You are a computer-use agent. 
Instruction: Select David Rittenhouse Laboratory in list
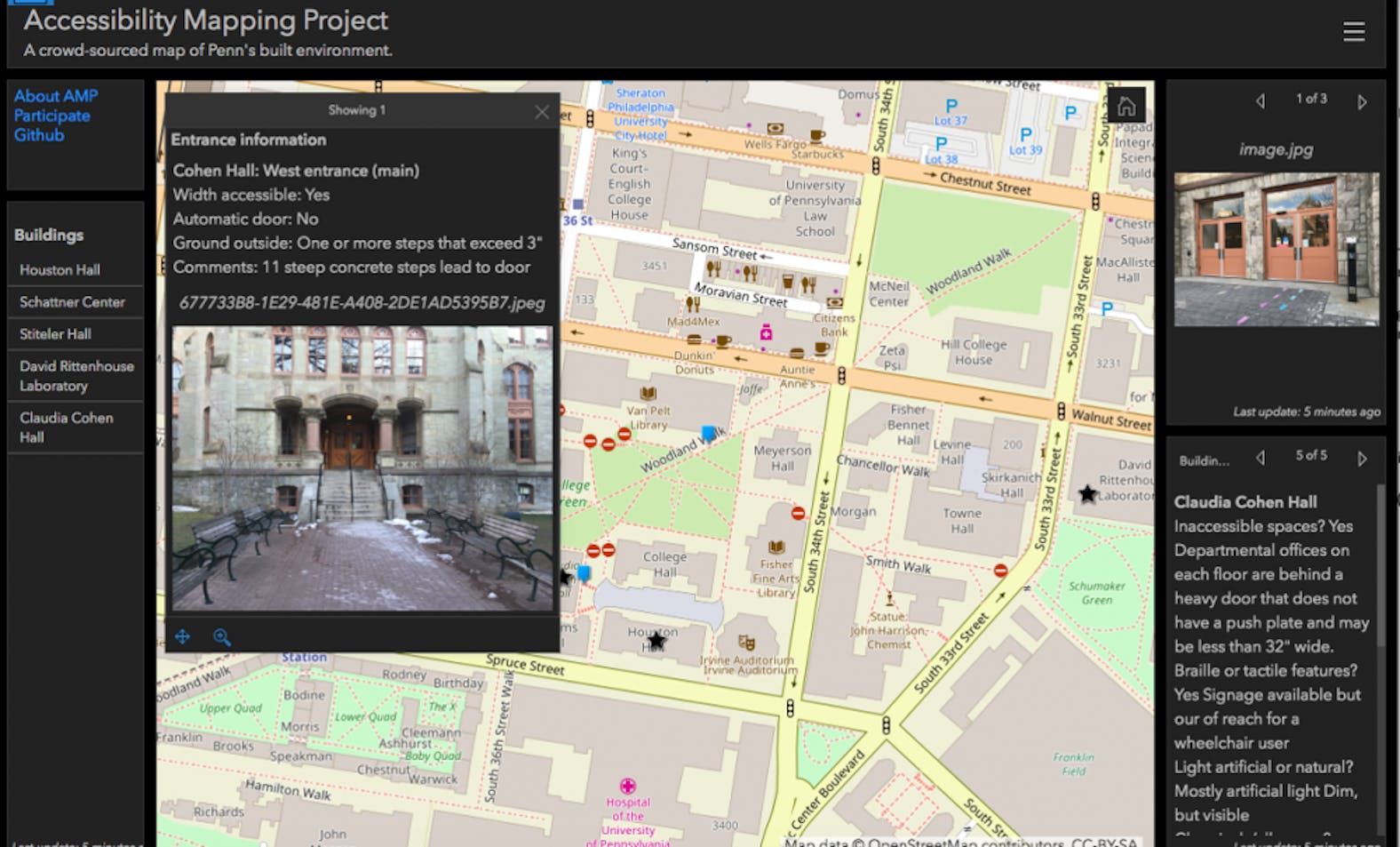point(76,376)
